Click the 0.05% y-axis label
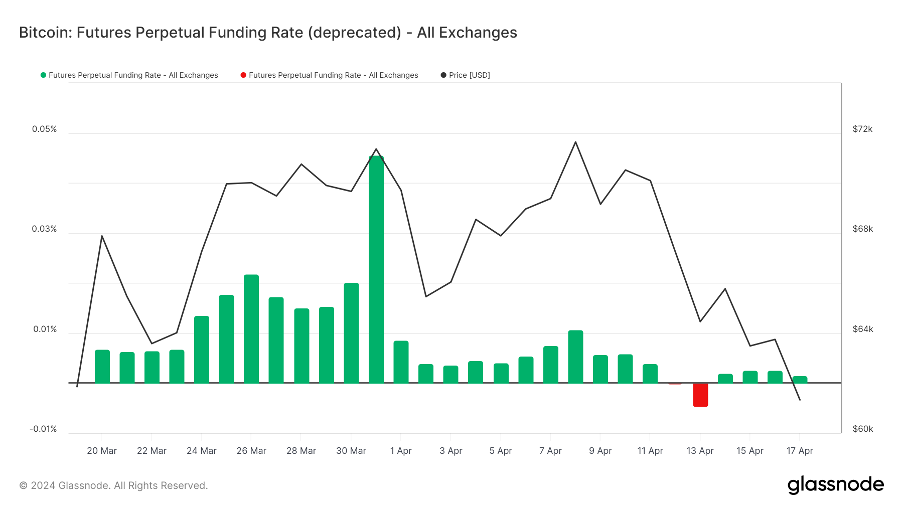The image size is (904, 508). pos(44,129)
